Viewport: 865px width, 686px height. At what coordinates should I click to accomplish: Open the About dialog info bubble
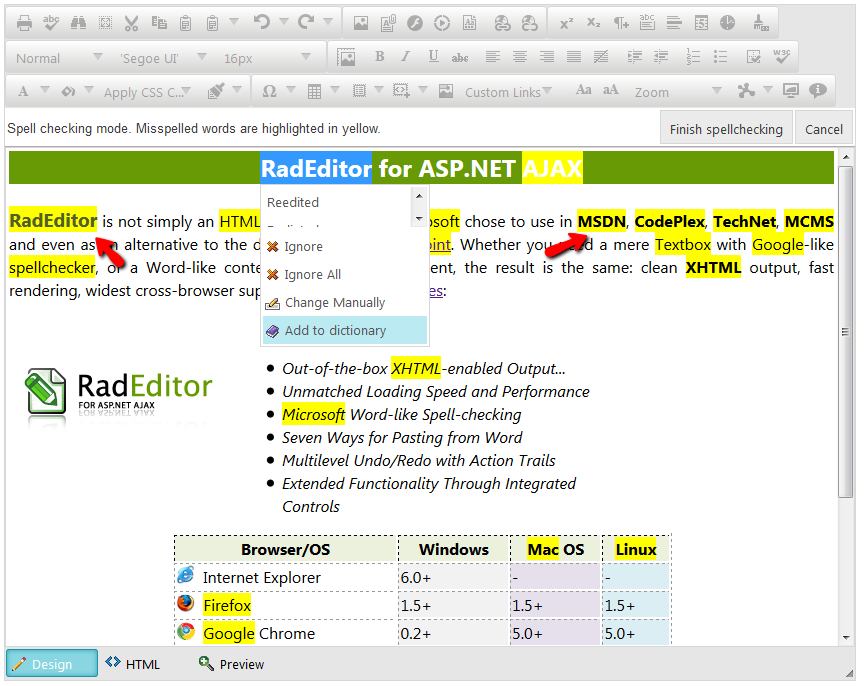[818, 91]
